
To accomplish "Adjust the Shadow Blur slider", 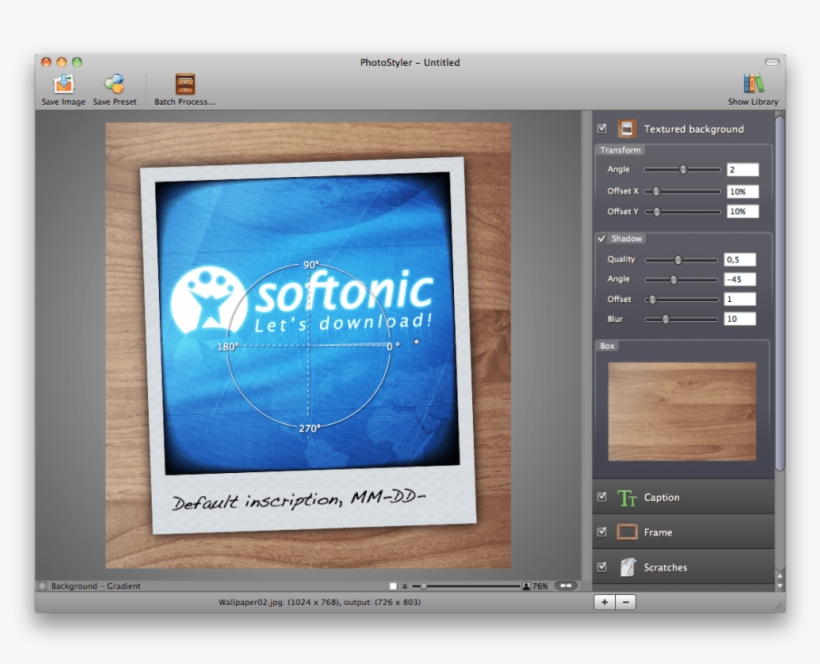I will (x=681, y=319).
